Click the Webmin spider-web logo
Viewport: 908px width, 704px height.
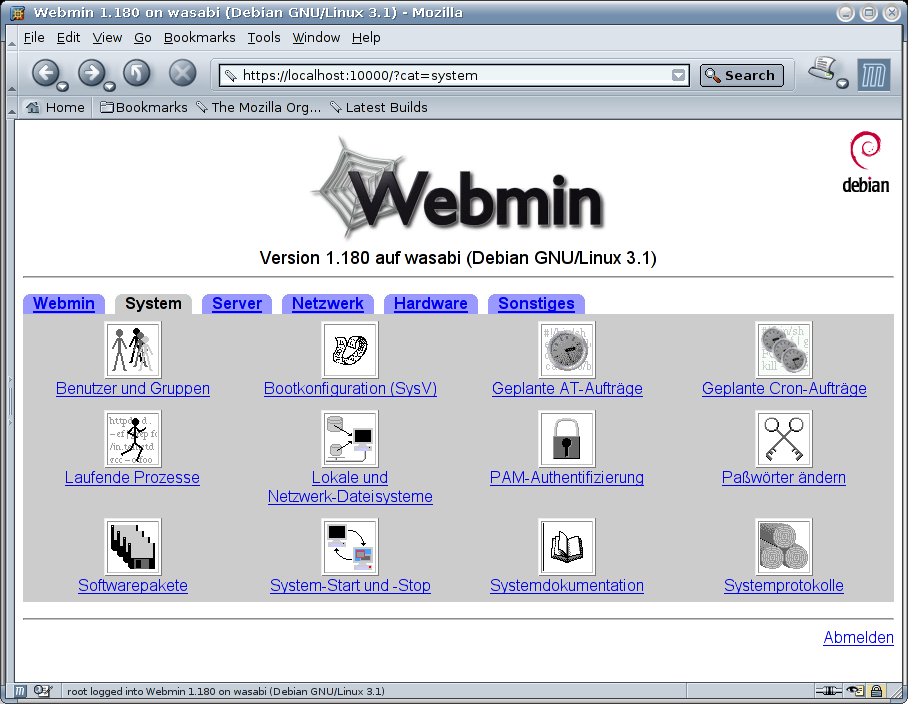(457, 188)
